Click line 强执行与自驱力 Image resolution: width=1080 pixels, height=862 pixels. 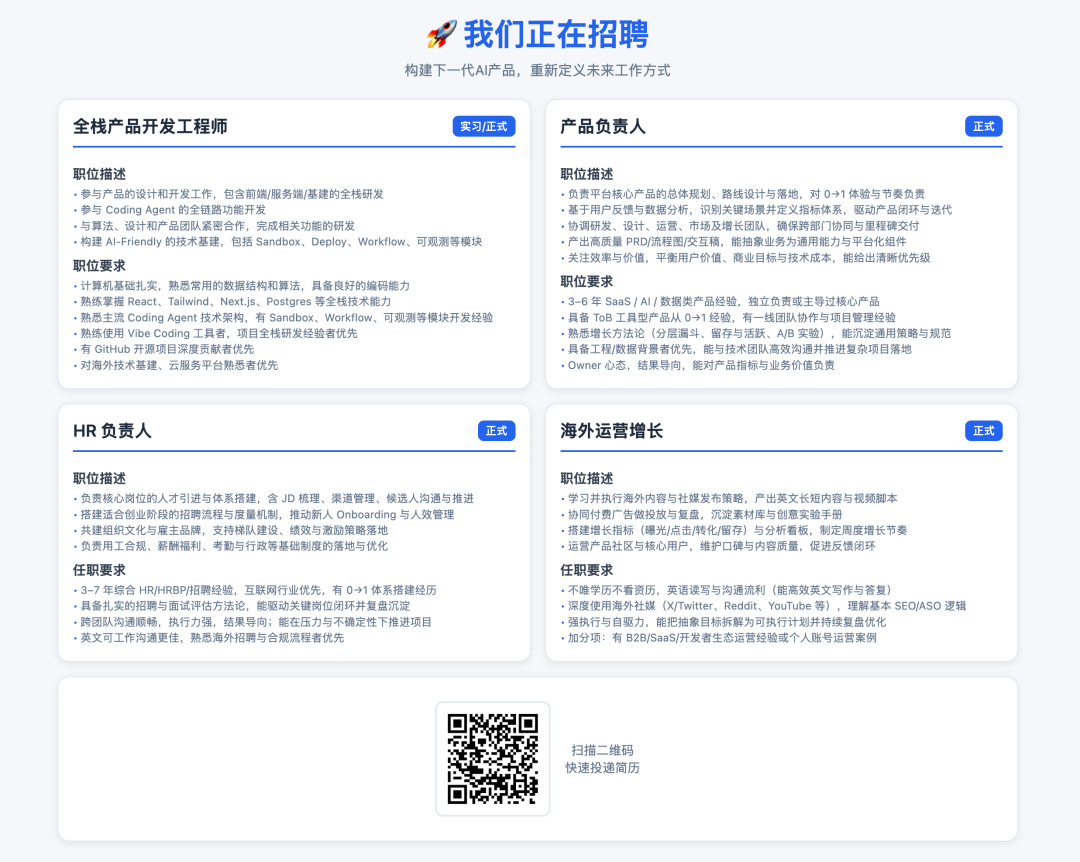(x=727, y=622)
